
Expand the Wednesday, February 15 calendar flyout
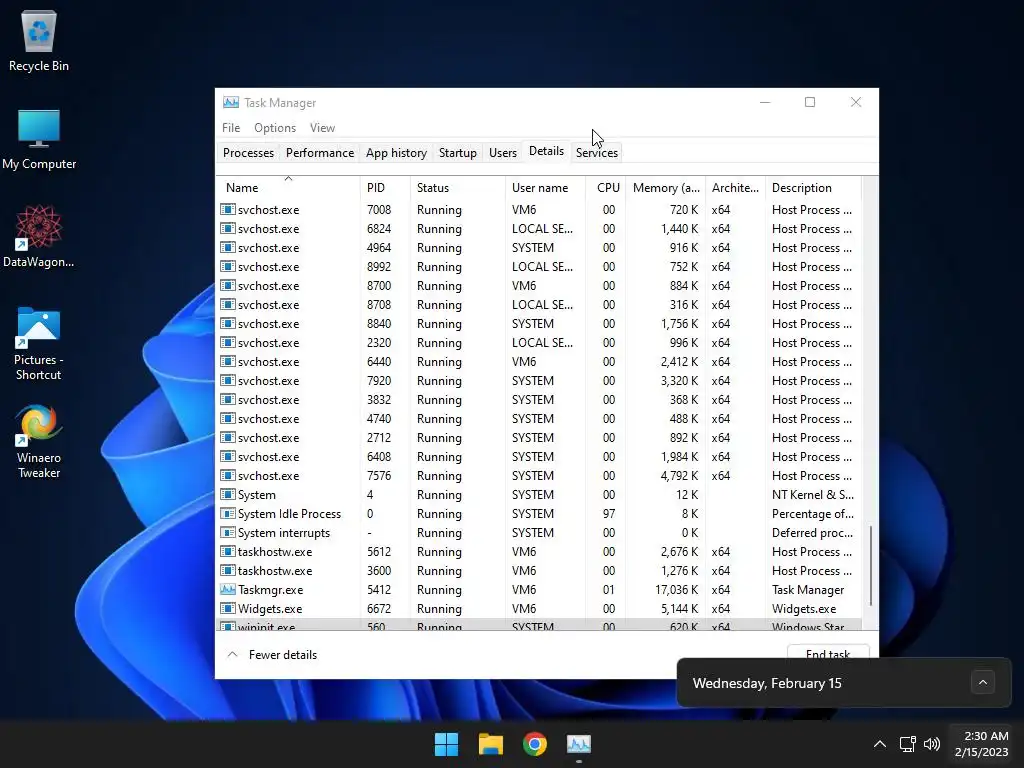pyautogui.click(x=983, y=683)
